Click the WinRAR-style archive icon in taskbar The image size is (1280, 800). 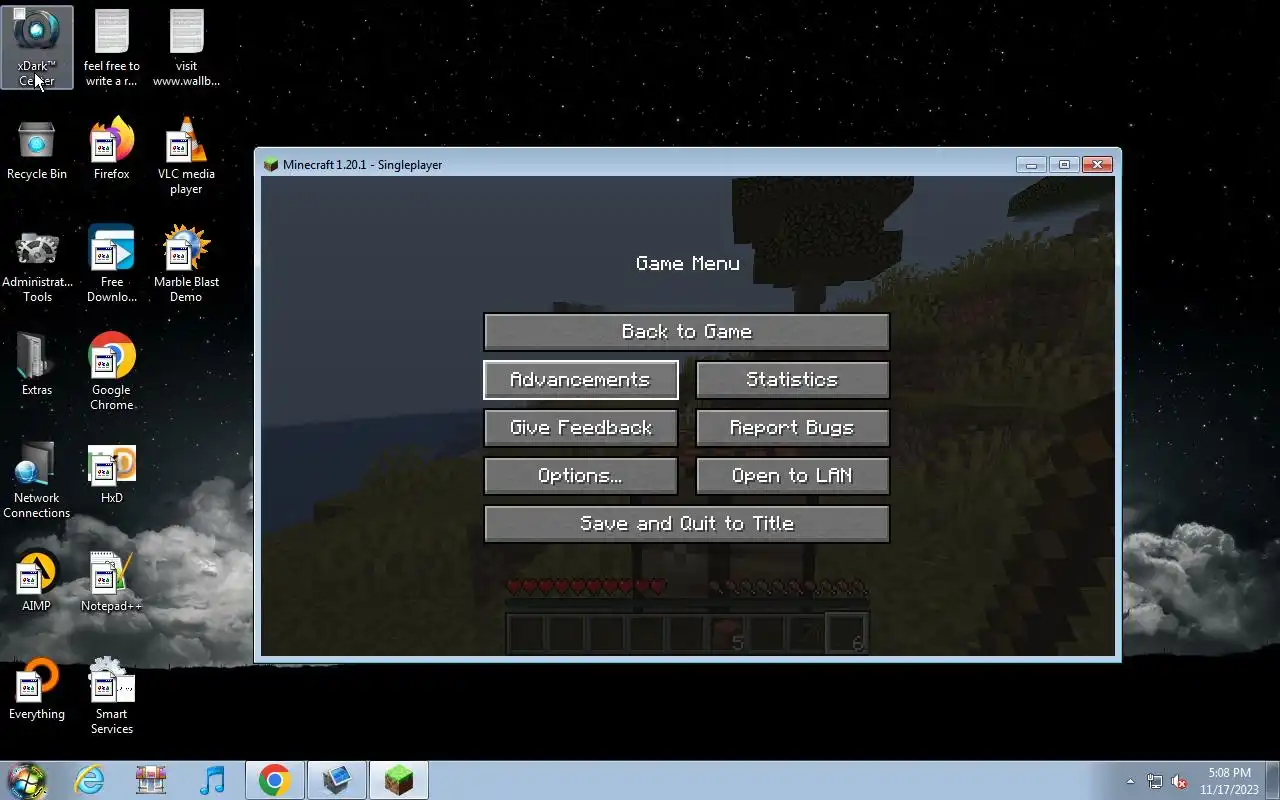pos(151,780)
